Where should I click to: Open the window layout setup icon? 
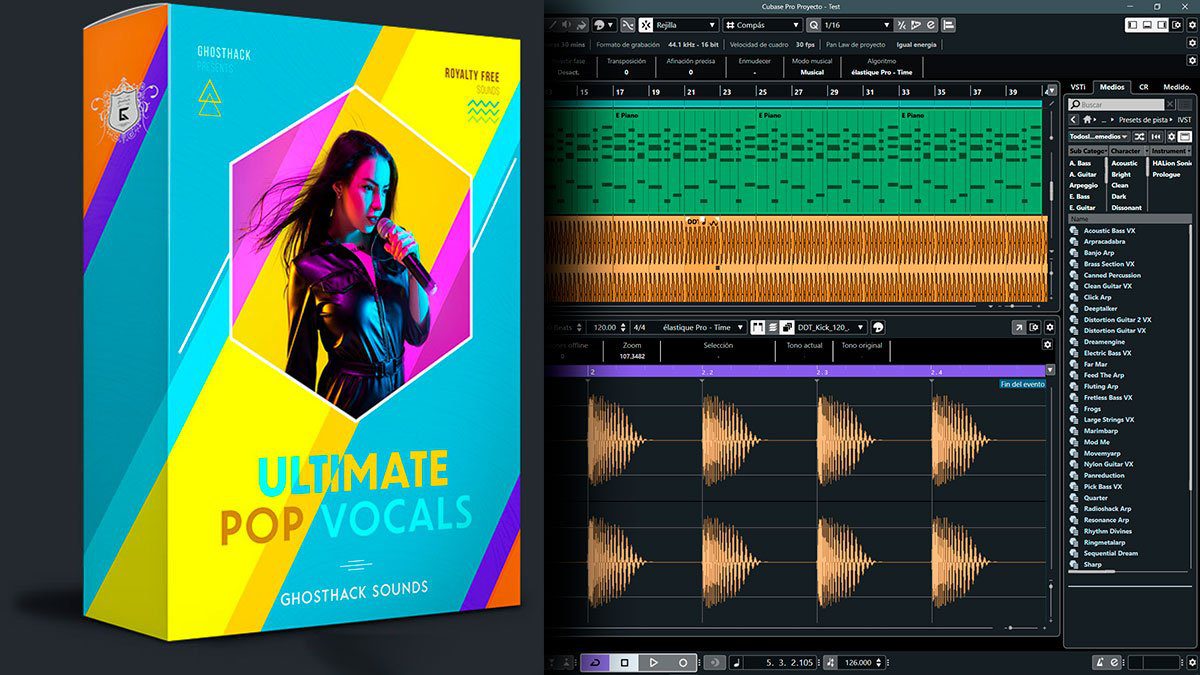(x=1175, y=25)
